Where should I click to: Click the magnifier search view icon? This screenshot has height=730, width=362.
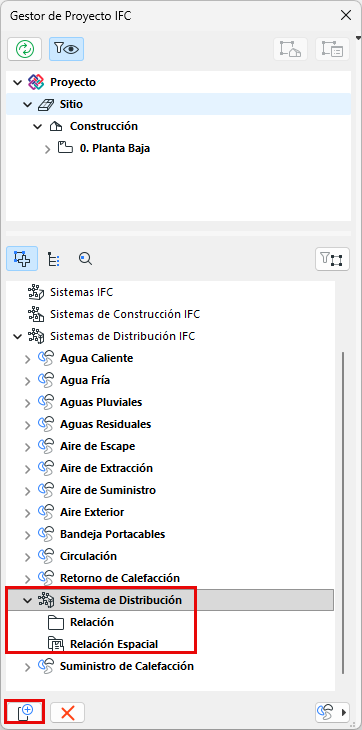[85, 258]
